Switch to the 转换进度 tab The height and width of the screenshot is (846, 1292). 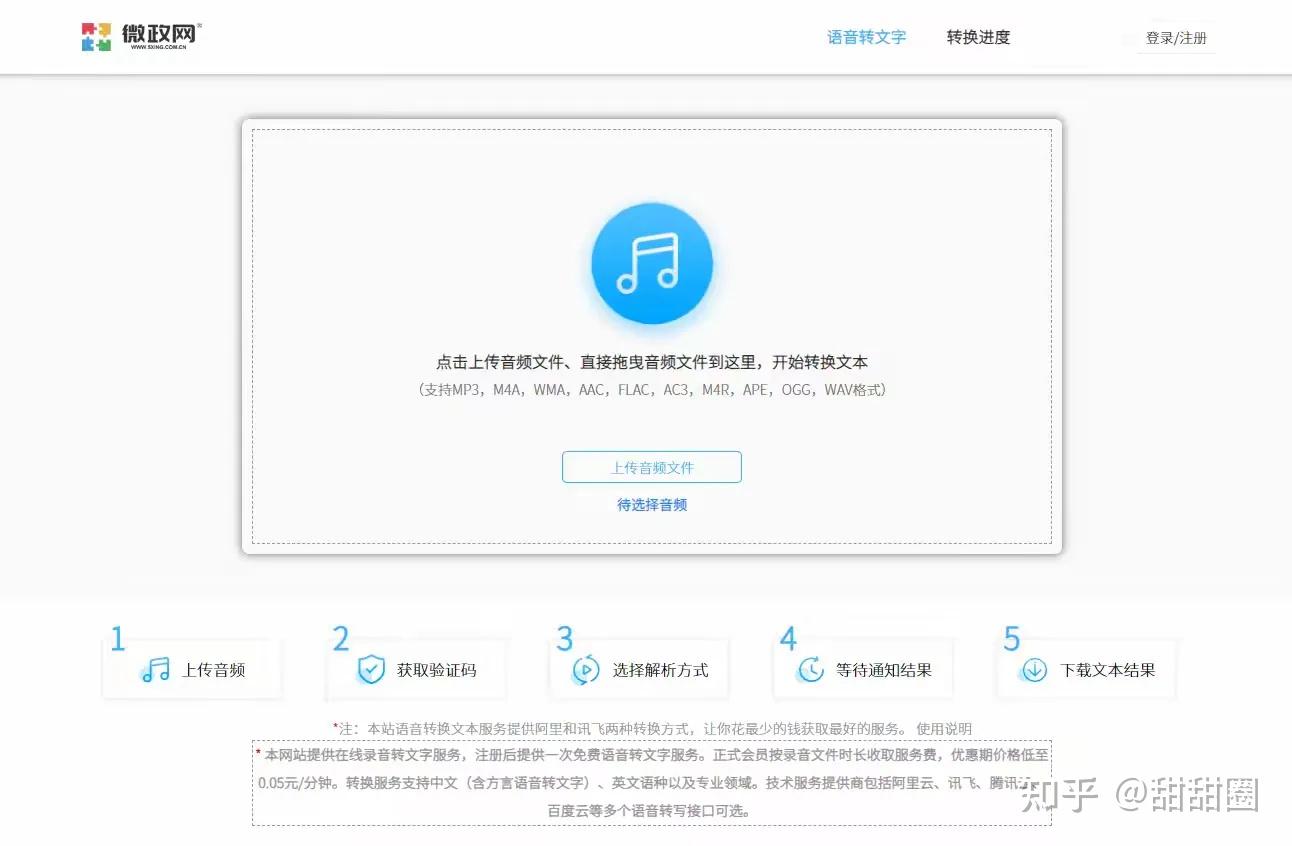[x=978, y=37]
